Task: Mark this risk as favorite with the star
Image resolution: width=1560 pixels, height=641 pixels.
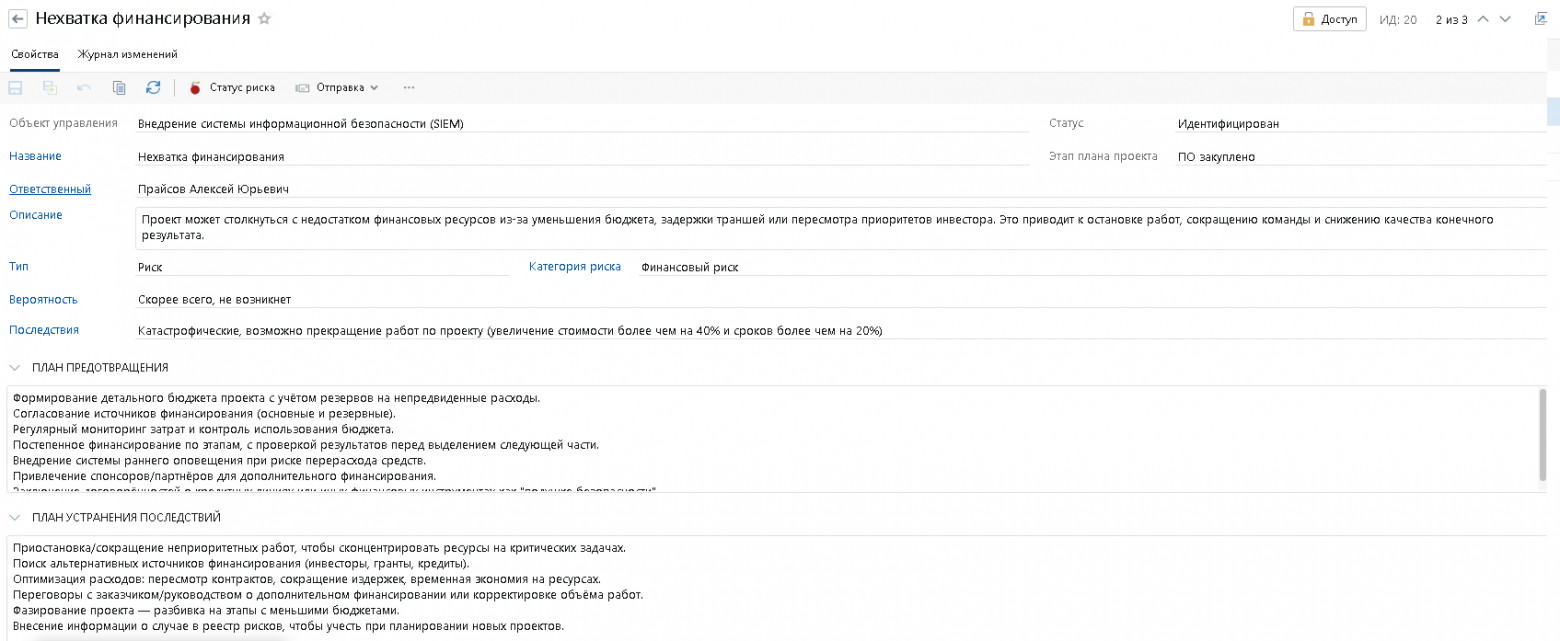Action: [264, 19]
